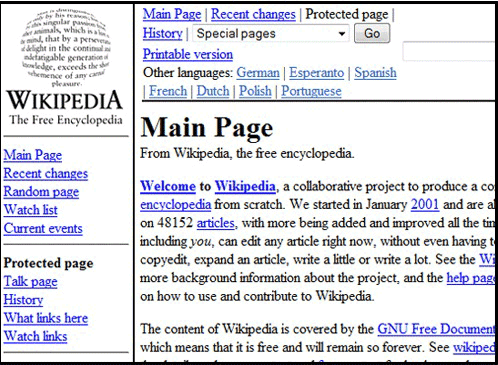Open Recent changes in the sidebar

tap(46, 174)
